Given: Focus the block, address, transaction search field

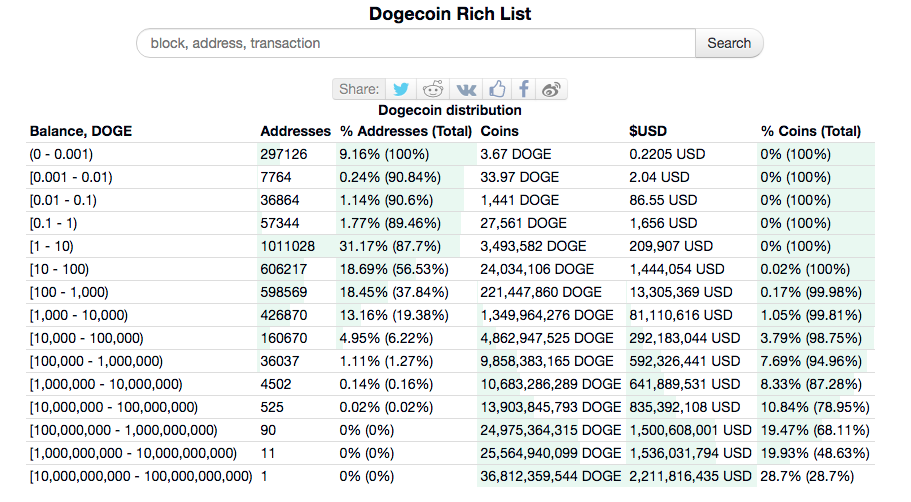Looking at the screenshot, I should point(416,43).
